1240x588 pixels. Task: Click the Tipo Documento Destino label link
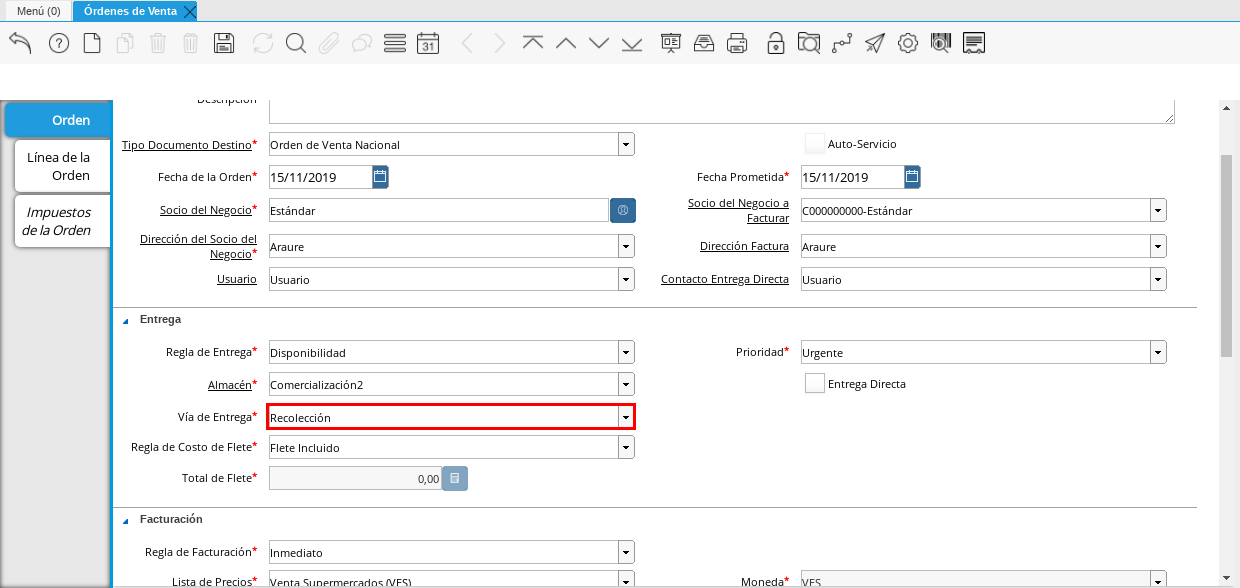coord(186,145)
